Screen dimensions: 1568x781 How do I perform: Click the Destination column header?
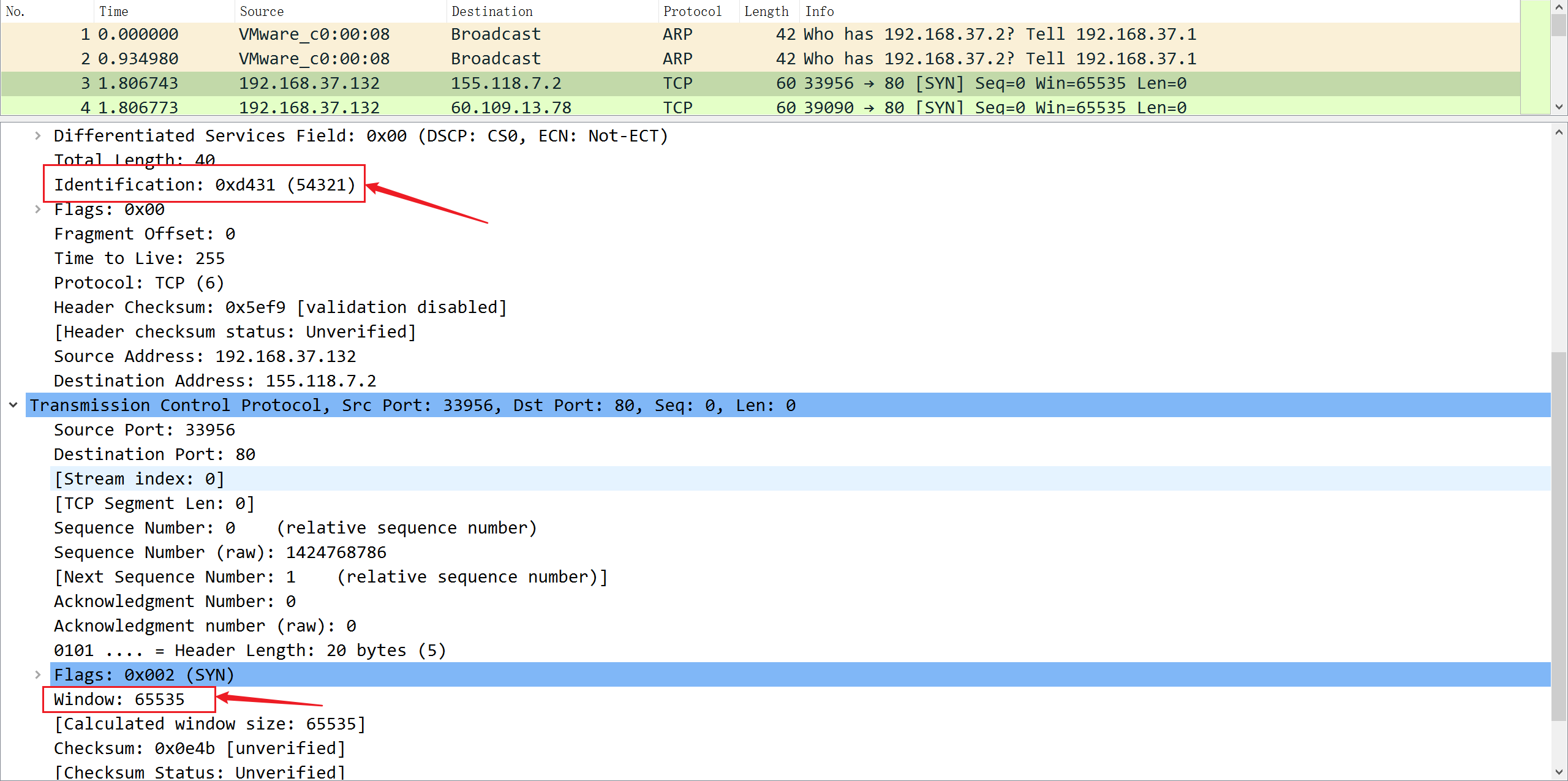coord(492,12)
